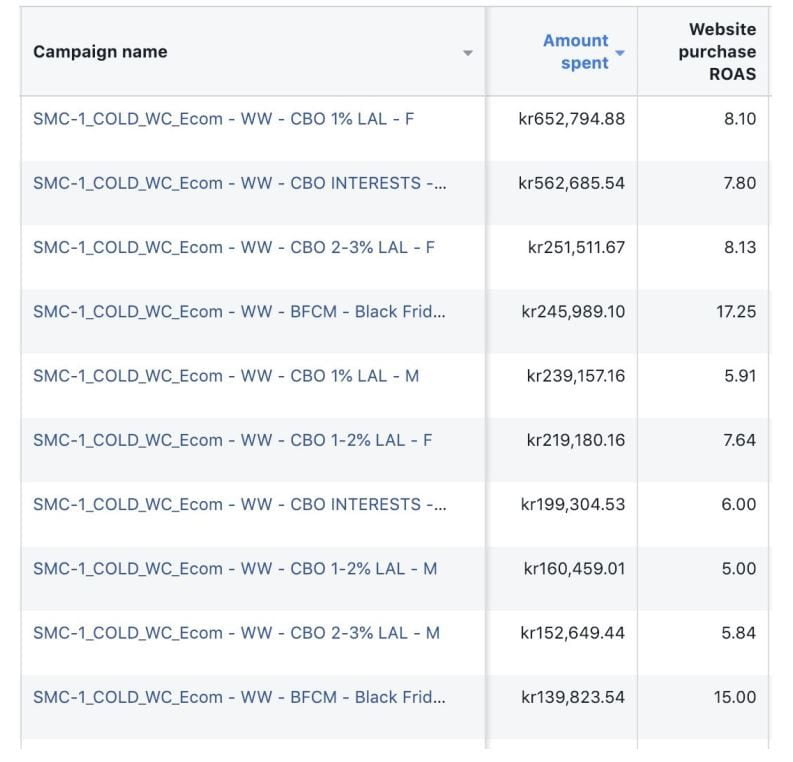Screen dimensions: 793x762
Task: Open campaign CBO 2-3% LAL - M
Action: tap(237, 633)
